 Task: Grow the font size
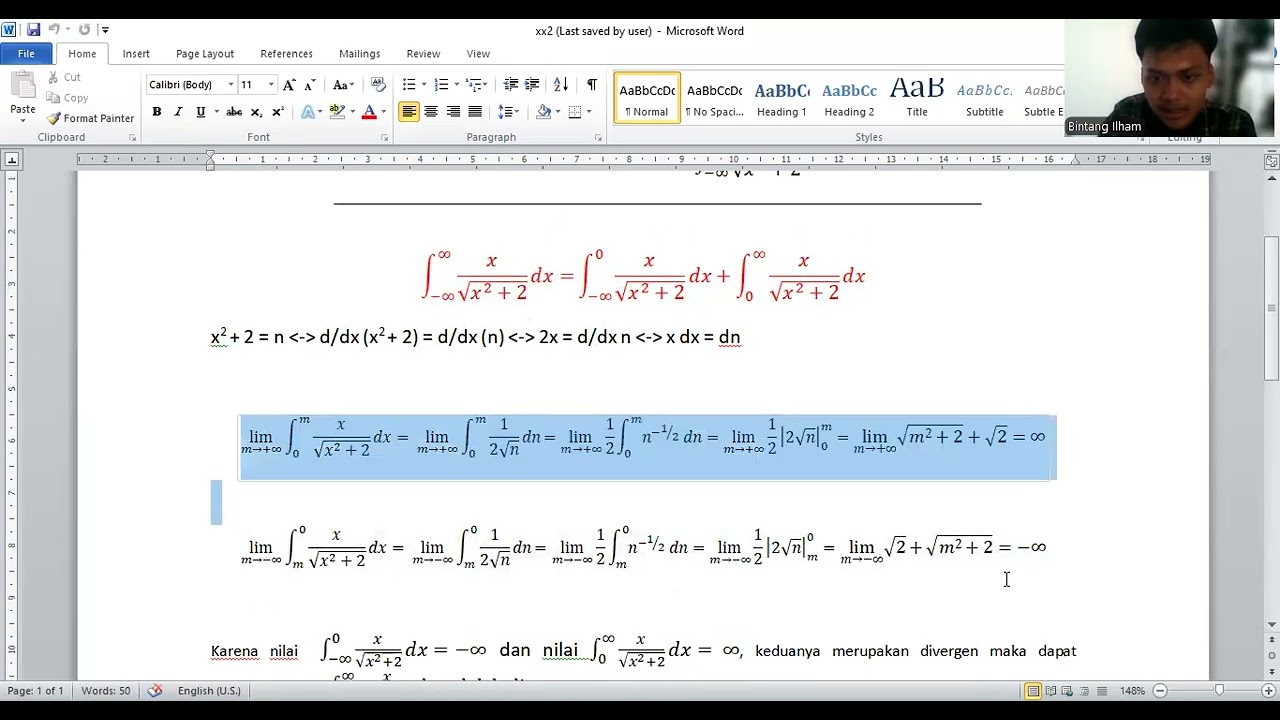click(x=289, y=85)
